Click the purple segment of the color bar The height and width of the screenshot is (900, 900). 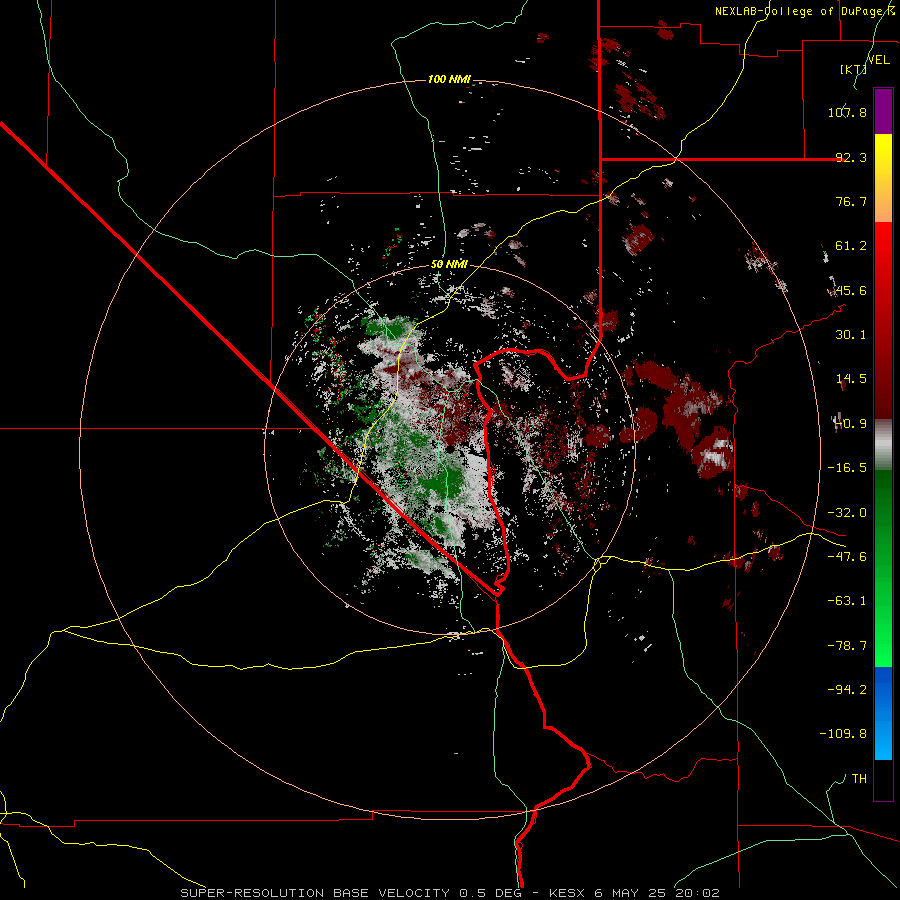point(883,111)
